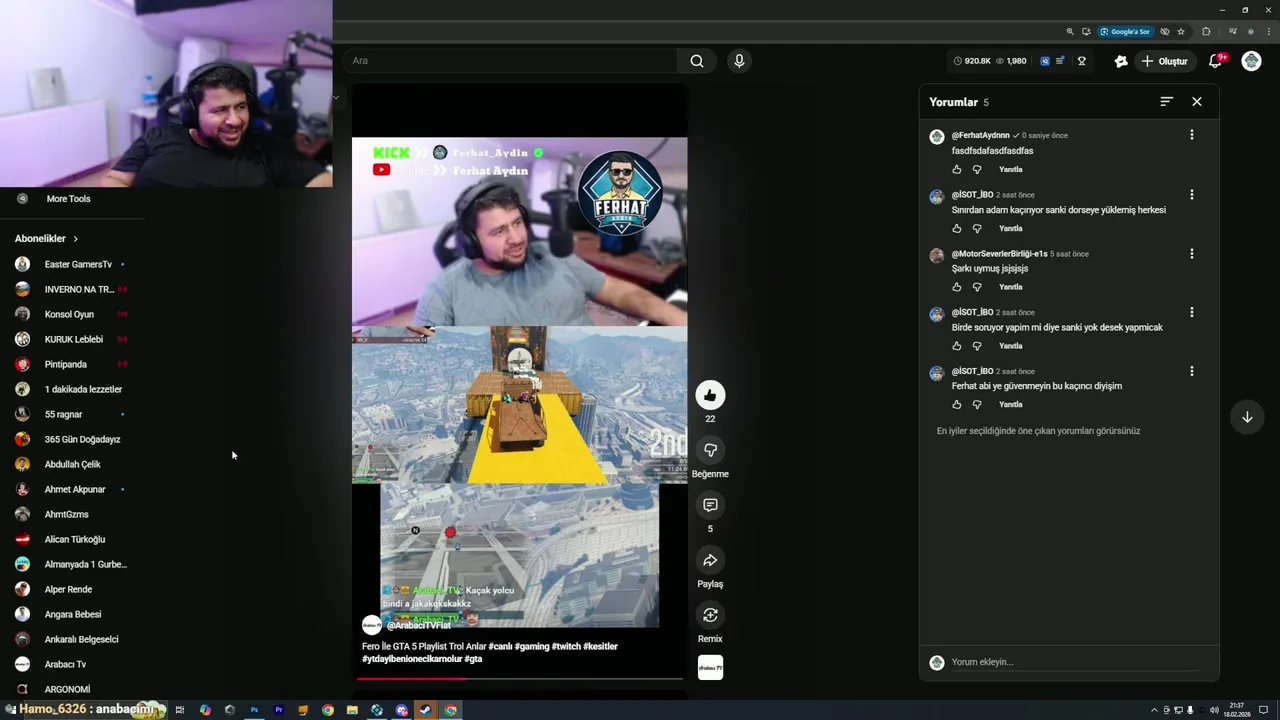Screen dimensions: 1280x720
Task: Focus the Ara search input field
Action: [510, 61]
